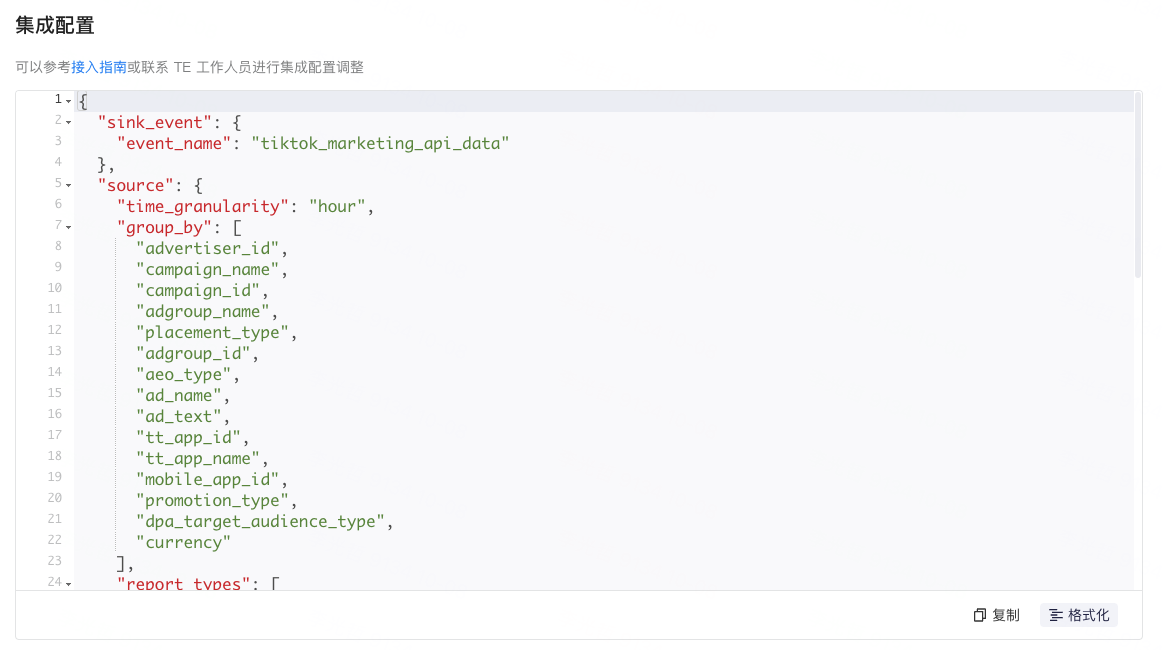The height and width of the screenshot is (650, 1163).
Task: Select the "dpa_target_audience_type" line
Action: 260,521
